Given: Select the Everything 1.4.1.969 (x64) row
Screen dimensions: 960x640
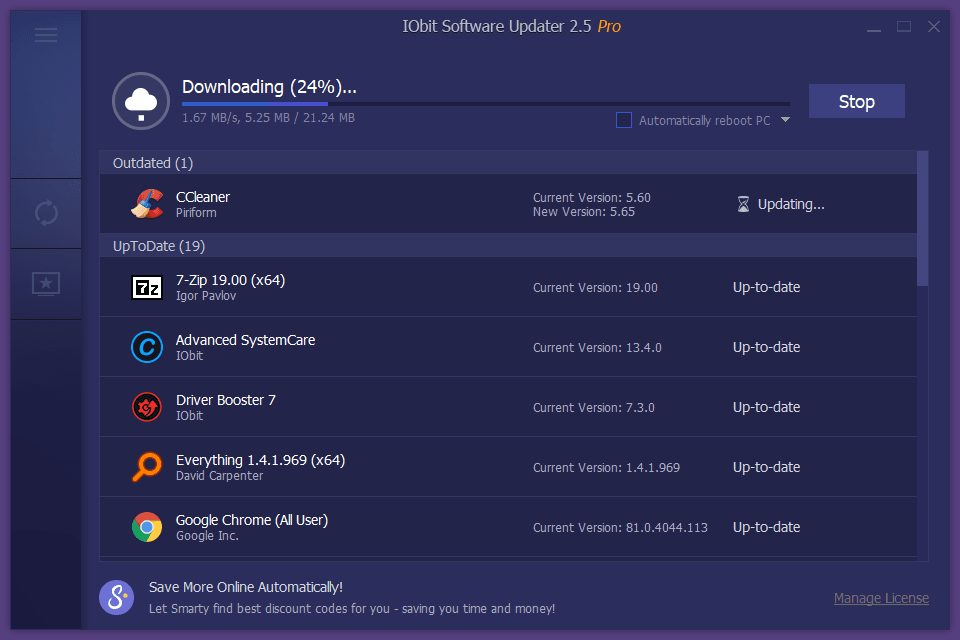Looking at the screenshot, I should click(400, 467).
